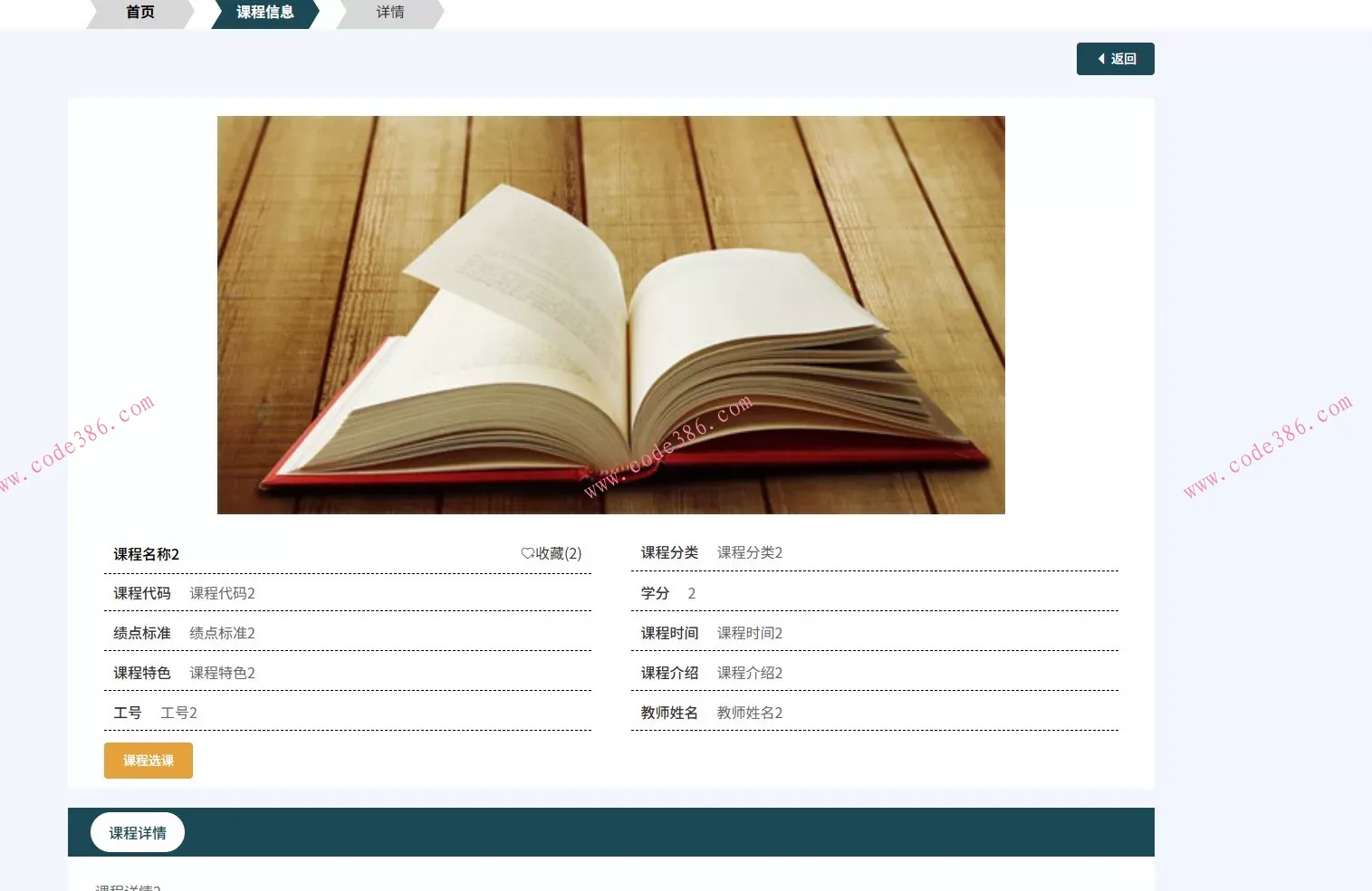Open 课程信息 breadcrumb
The width and height of the screenshot is (1372, 891).
[265, 13]
